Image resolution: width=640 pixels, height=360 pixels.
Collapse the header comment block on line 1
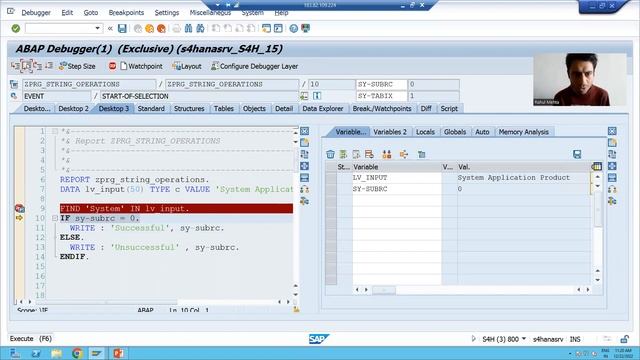55,131
